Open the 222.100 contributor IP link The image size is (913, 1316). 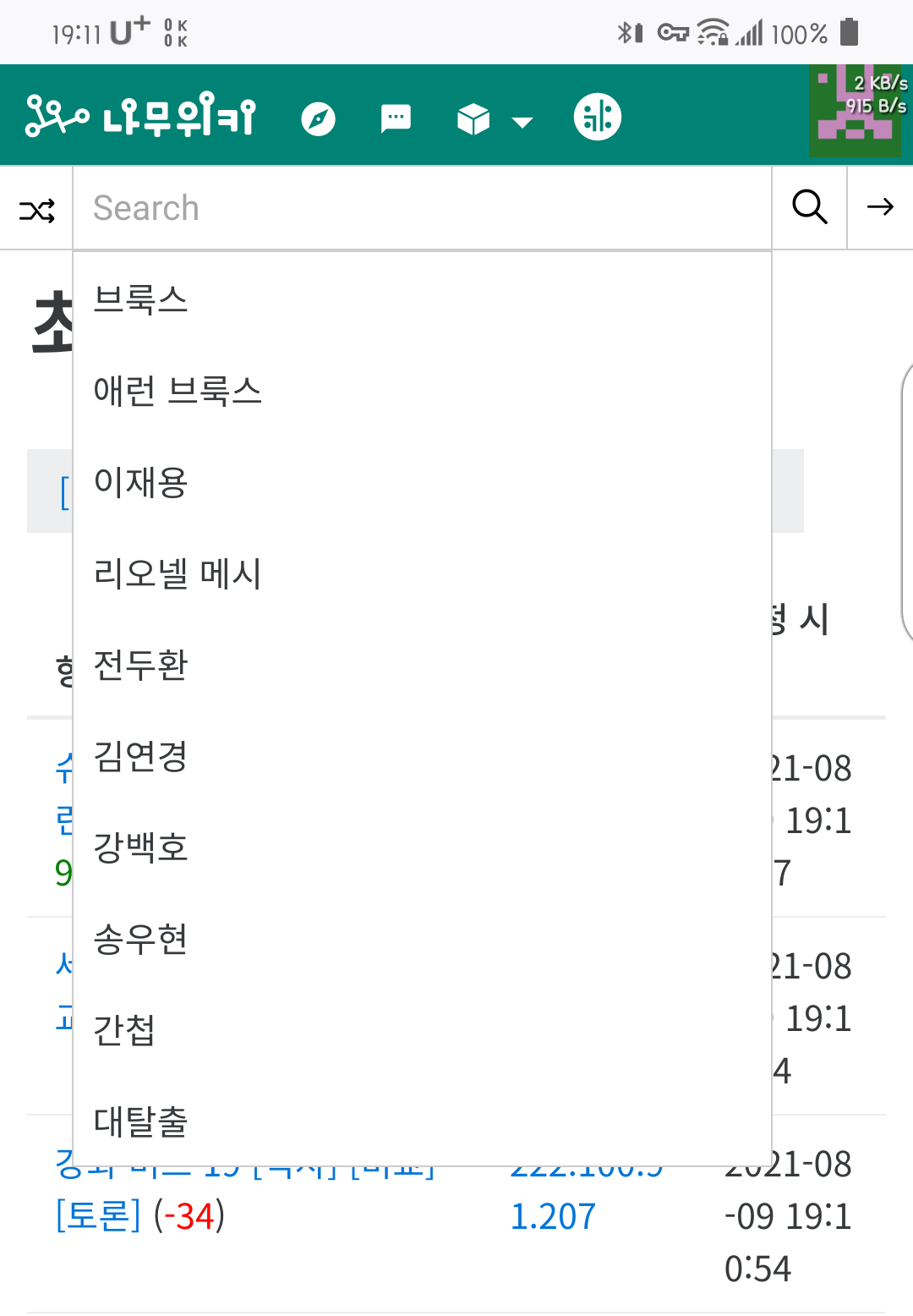(x=554, y=1216)
